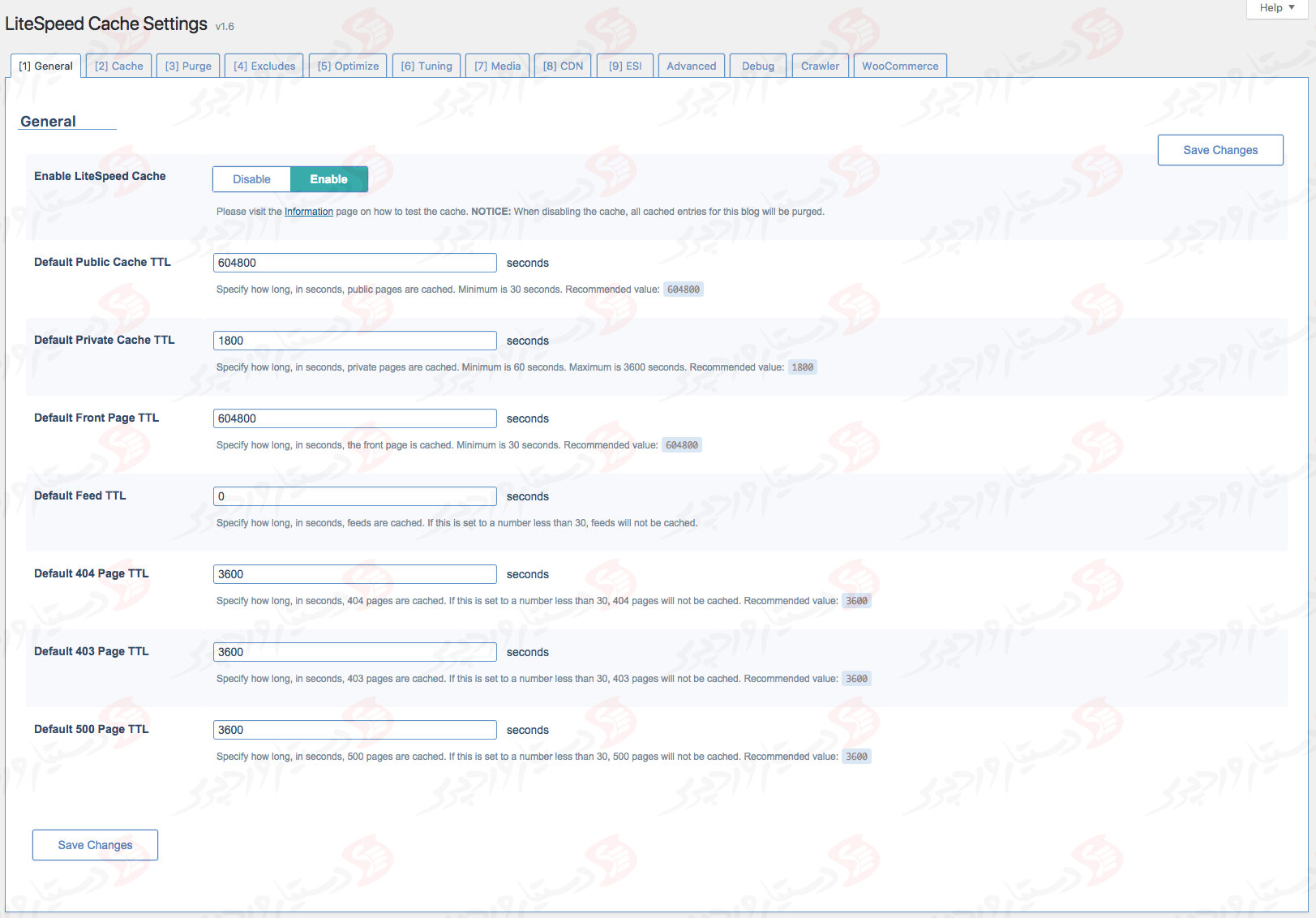Focus the Default Public Cache TTL field
Viewport: 1316px width, 918px height.
point(354,263)
